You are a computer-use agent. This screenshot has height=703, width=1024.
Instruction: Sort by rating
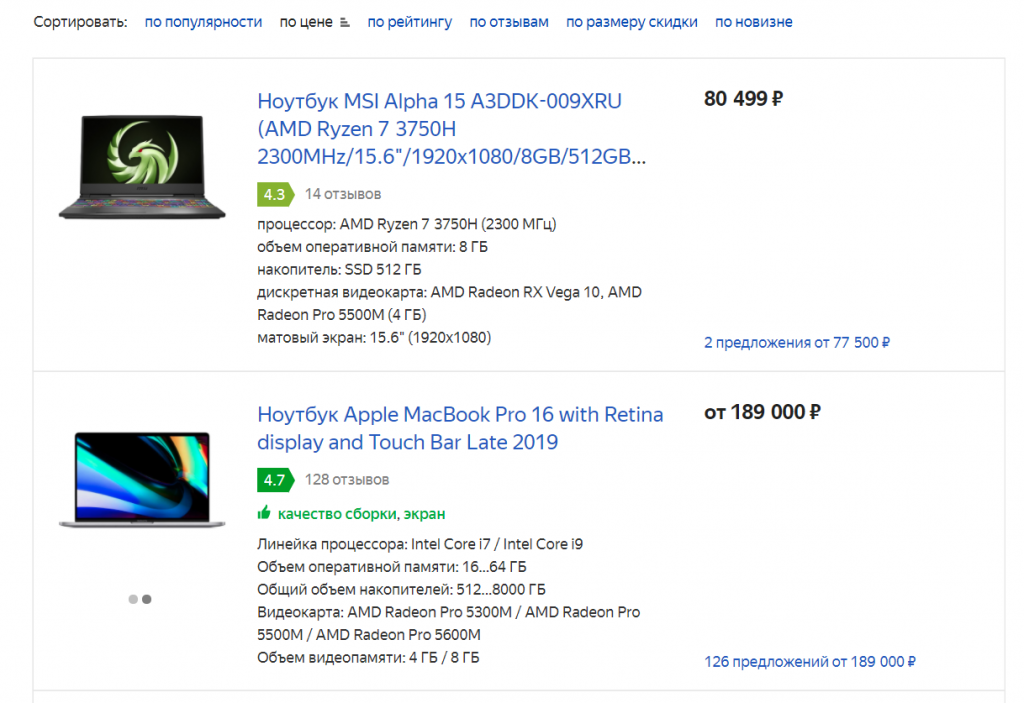[x=409, y=22]
